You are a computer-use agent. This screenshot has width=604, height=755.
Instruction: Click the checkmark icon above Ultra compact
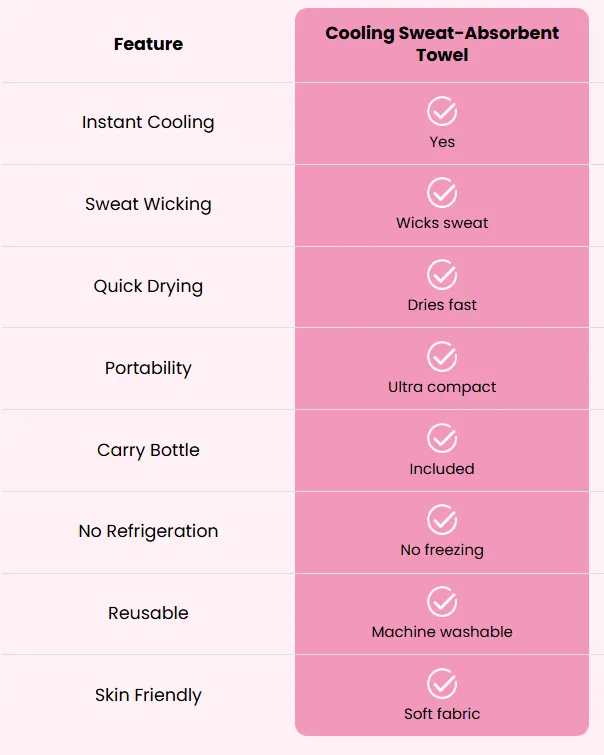coord(442,356)
